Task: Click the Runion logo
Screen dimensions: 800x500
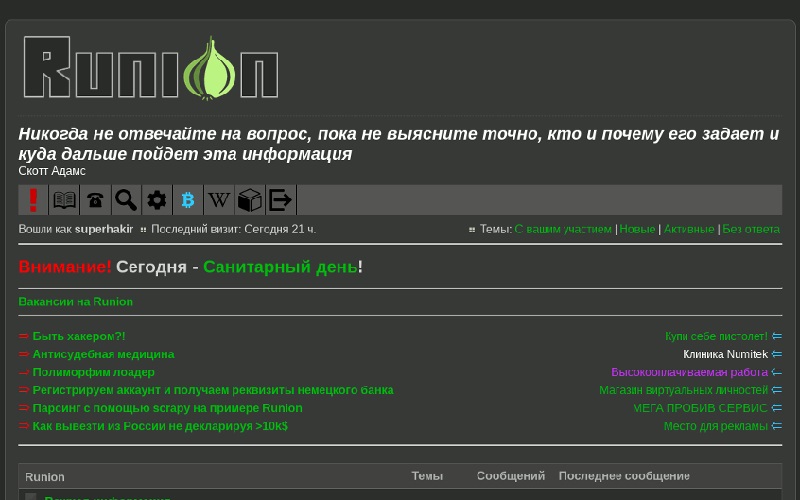Action: (x=151, y=67)
